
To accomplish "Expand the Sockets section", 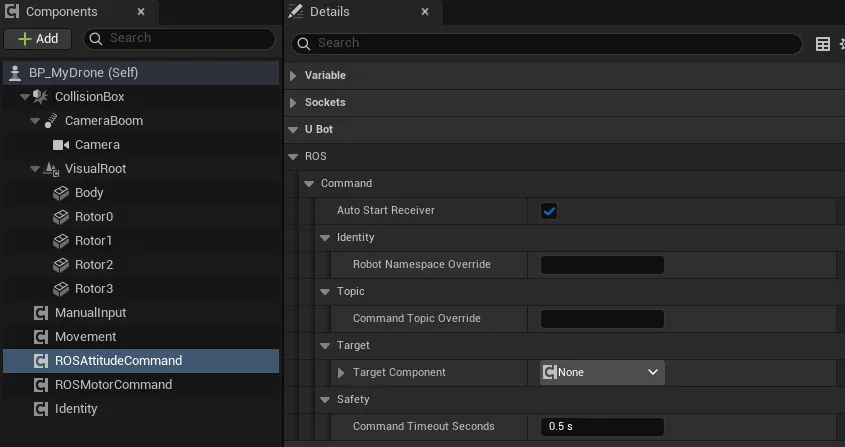I will point(293,102).
